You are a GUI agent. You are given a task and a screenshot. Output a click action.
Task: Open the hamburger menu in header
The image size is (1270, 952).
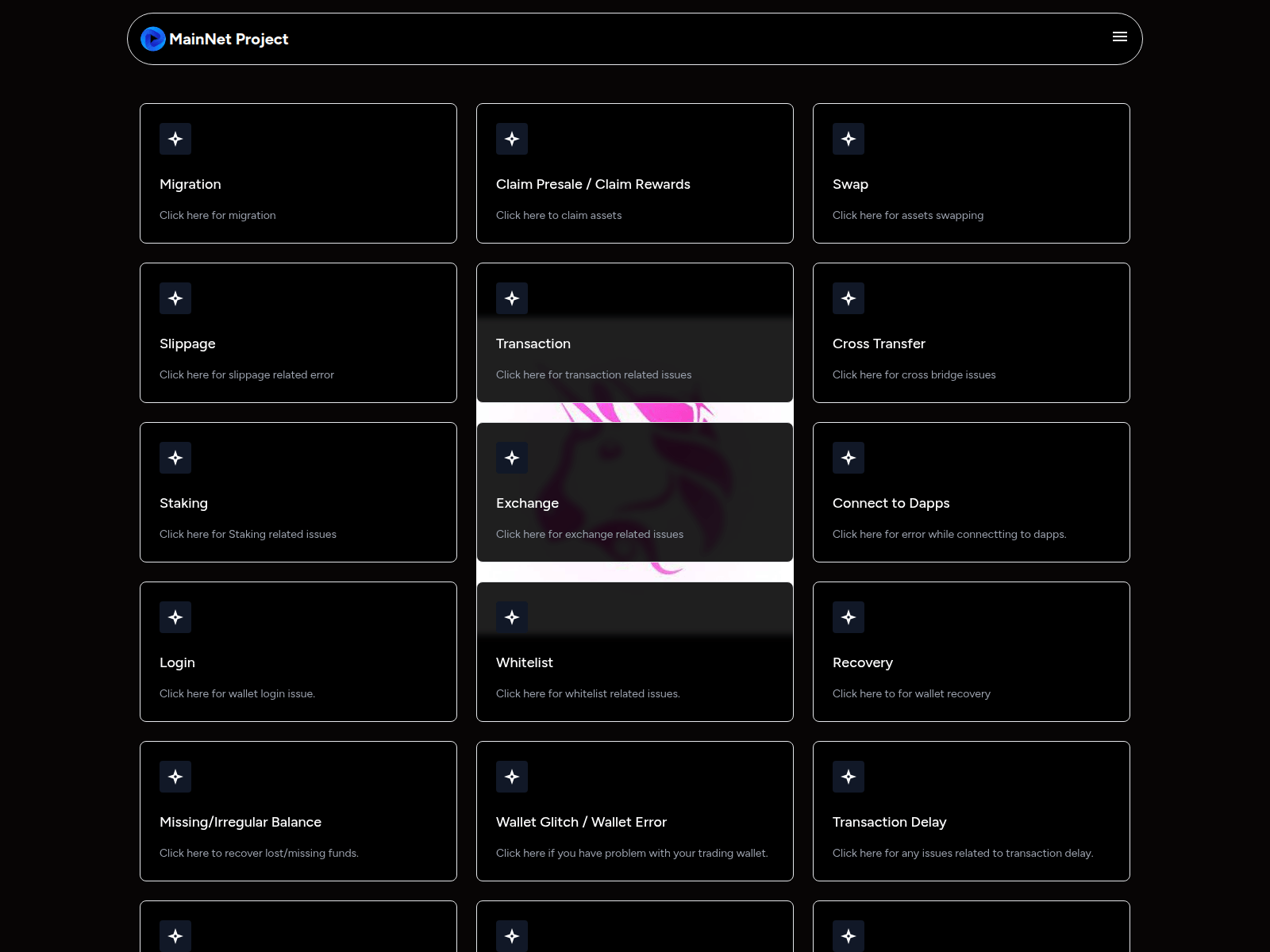coord(1119,37)
